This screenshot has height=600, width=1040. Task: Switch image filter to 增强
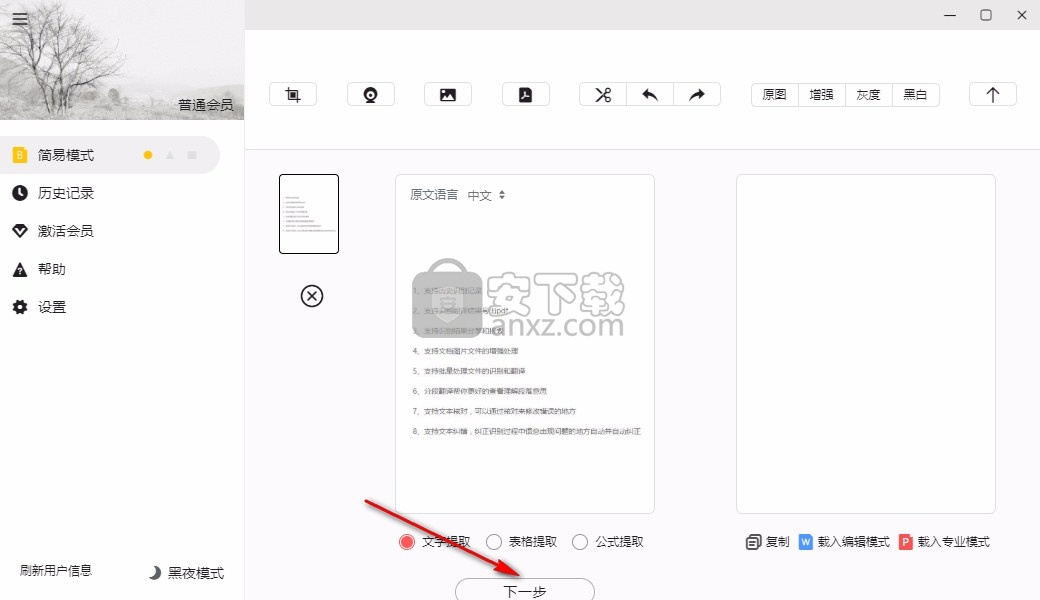tap(821, 94)
